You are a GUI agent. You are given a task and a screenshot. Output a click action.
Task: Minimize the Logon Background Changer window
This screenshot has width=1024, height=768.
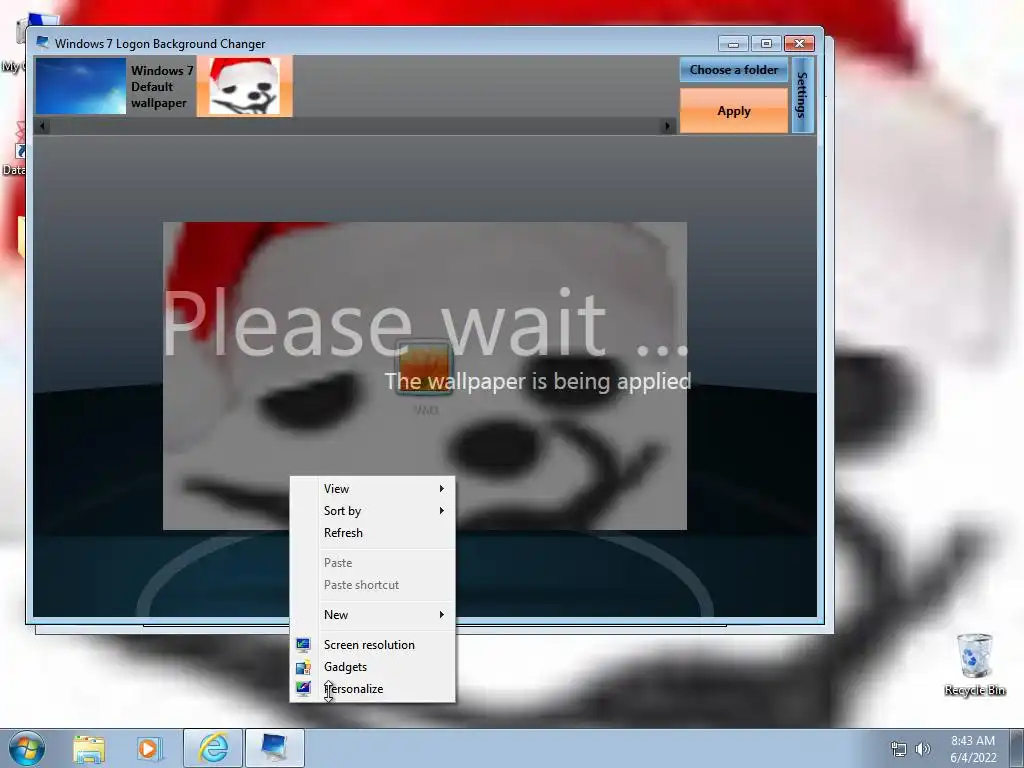733,44
